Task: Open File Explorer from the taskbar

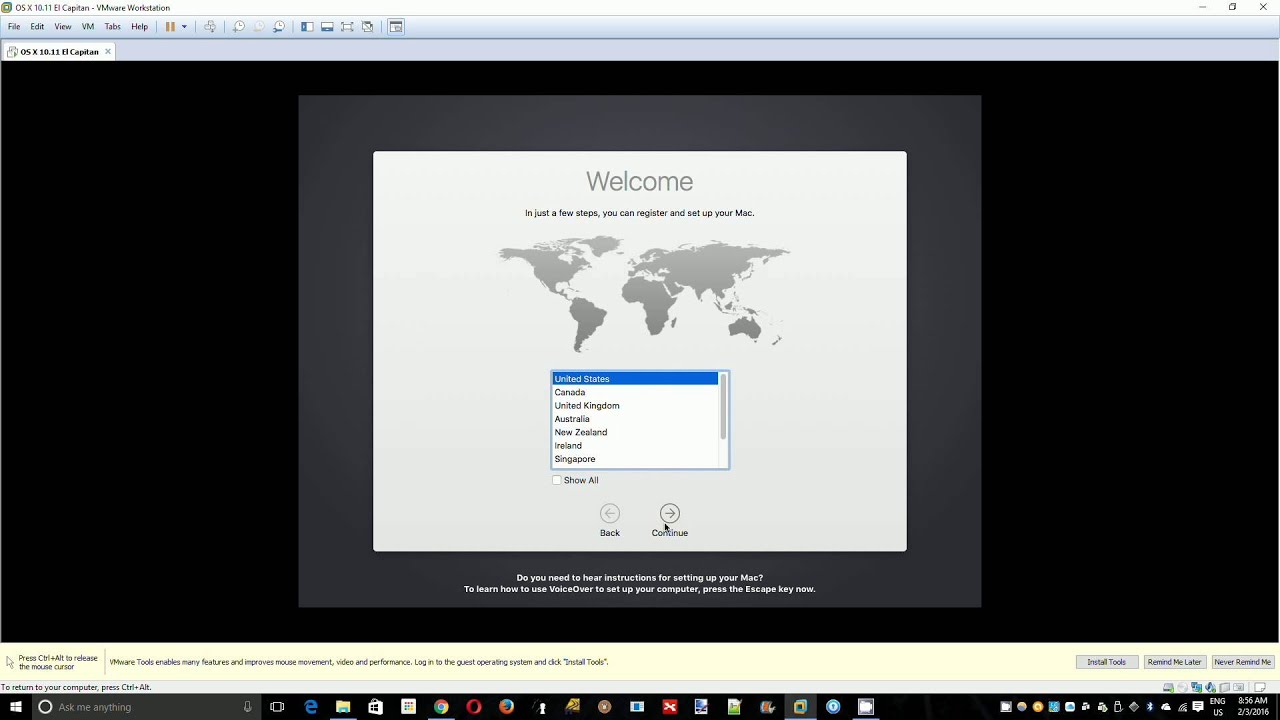Action: 343,707
